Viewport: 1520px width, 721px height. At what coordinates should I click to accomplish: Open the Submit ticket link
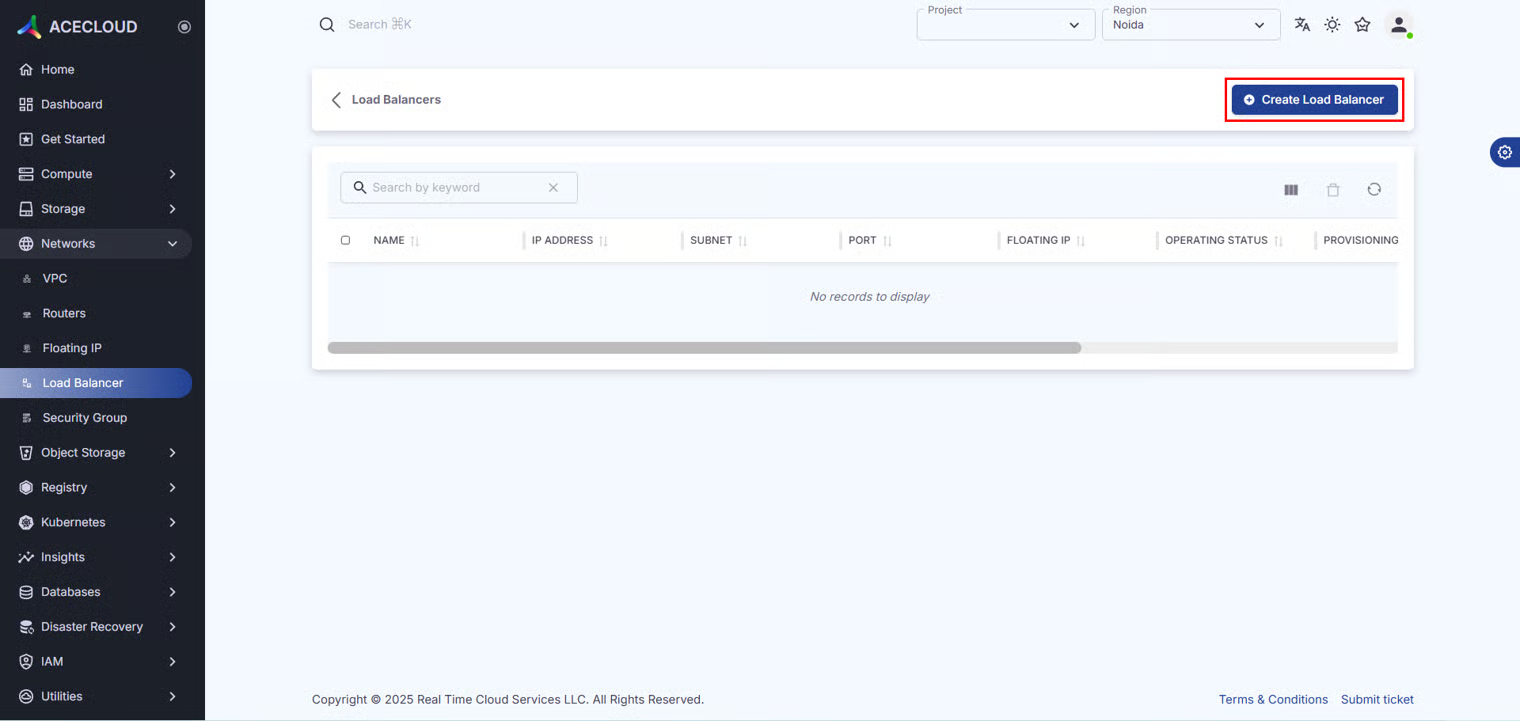coord(1377,699)
